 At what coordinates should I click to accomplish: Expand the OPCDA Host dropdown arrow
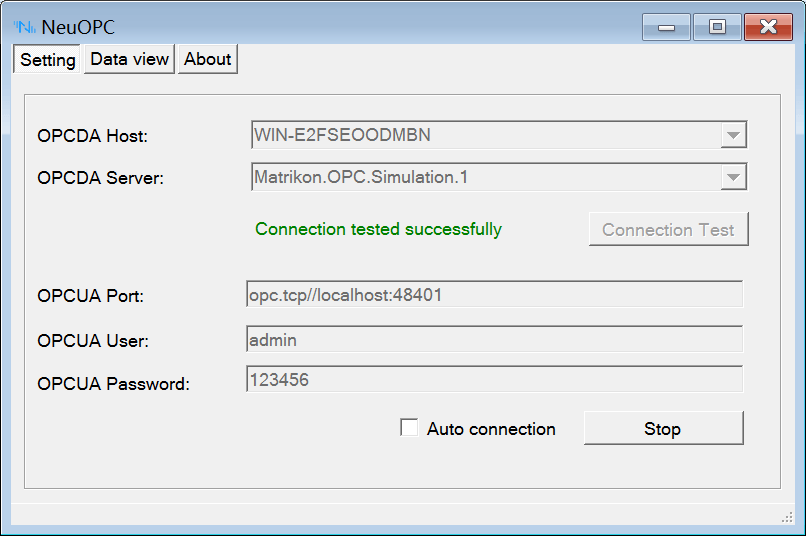pos(733,134)
